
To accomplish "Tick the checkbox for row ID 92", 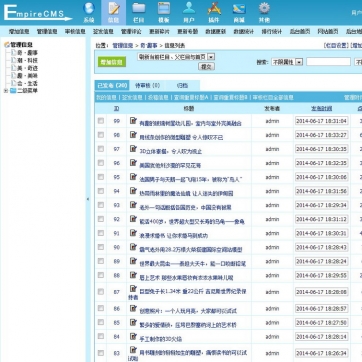I will coord(101,219).
